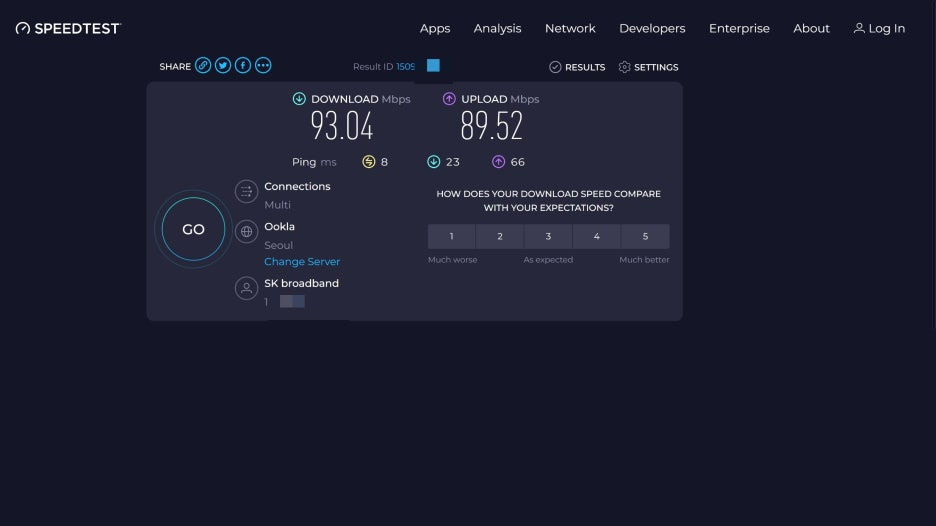
Task: Click the Log In person icon
Action: [x=859, y=28]
